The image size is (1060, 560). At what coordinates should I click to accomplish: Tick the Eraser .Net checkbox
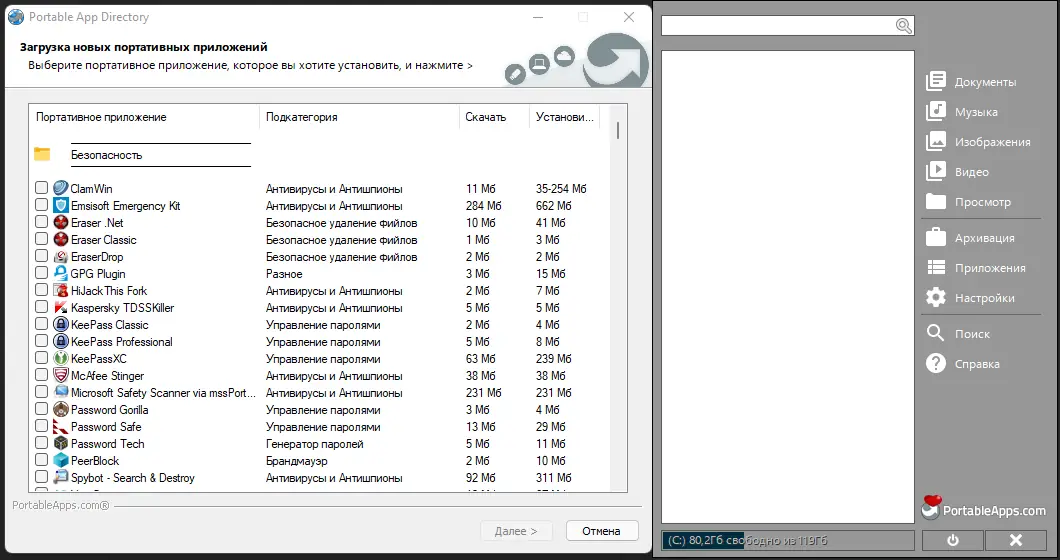[41, 221]
